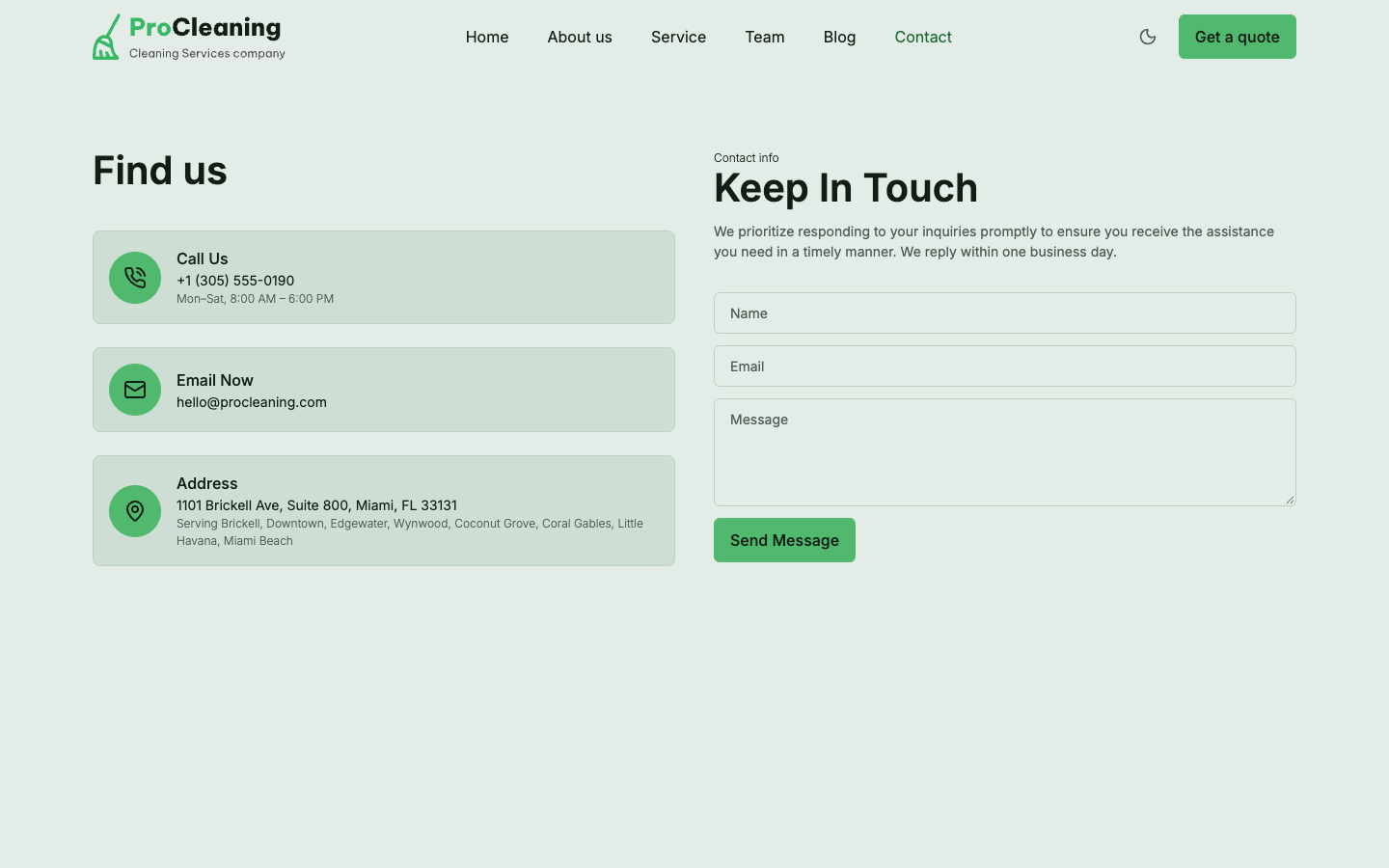Image resolution: width=1389 pixels, height=868 pixels.
Task: Click the hello@procleaning.com email address
Action: 252,402
